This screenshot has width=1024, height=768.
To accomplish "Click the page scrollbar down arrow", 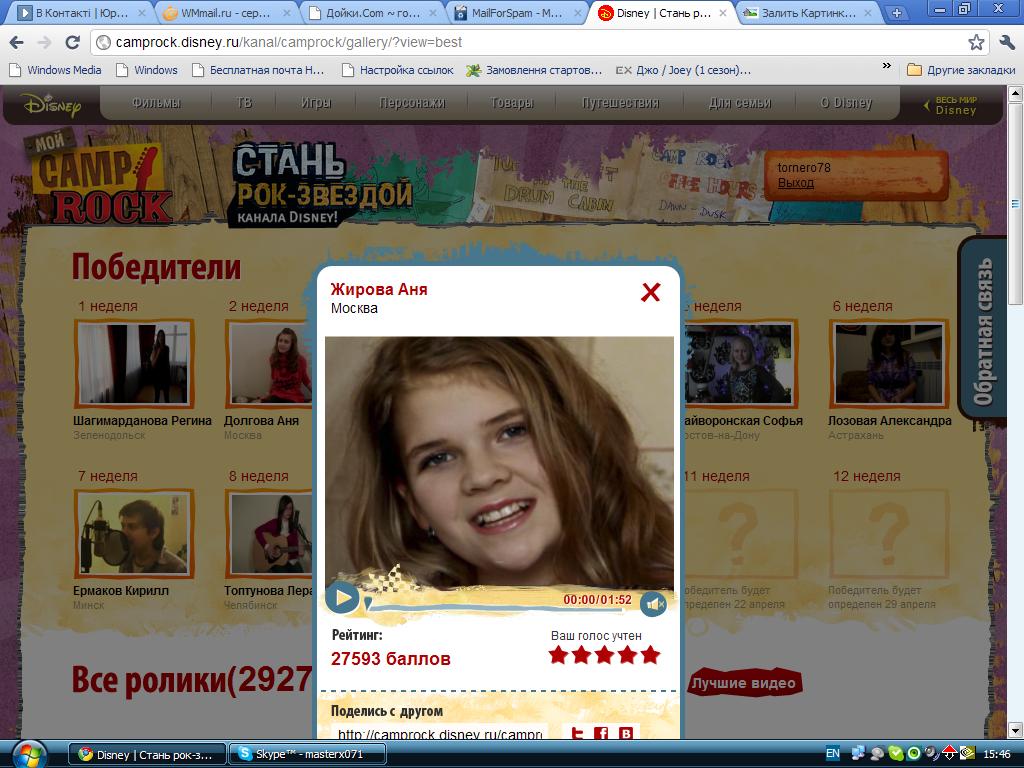I will click(x=1016, y=730).
